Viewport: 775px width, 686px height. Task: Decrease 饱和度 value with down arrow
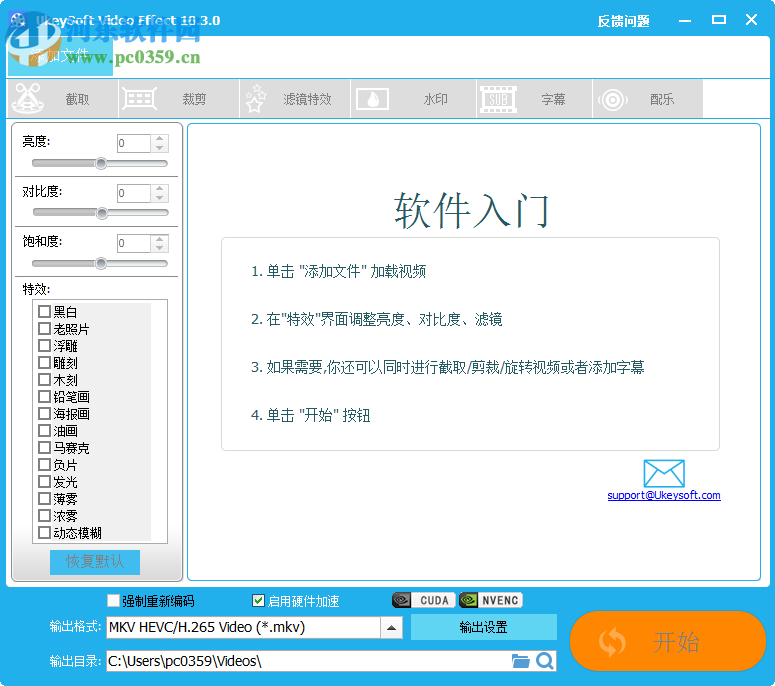coord(160,248)
